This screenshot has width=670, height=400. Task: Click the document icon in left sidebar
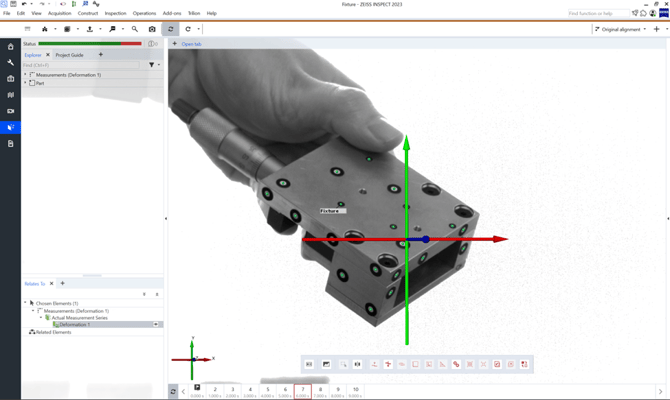coord(11,144)
